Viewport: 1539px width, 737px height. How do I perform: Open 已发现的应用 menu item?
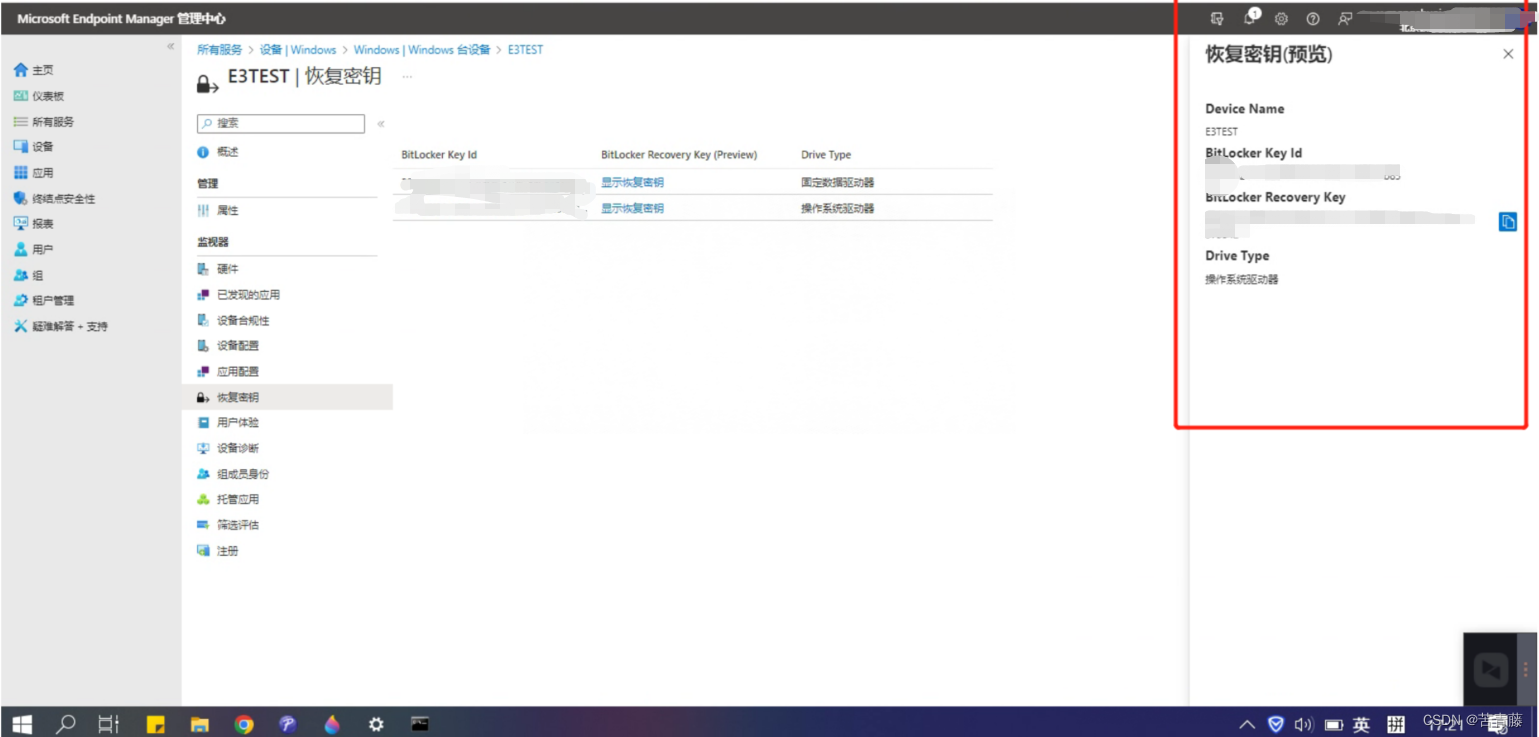tap(239, 295)
